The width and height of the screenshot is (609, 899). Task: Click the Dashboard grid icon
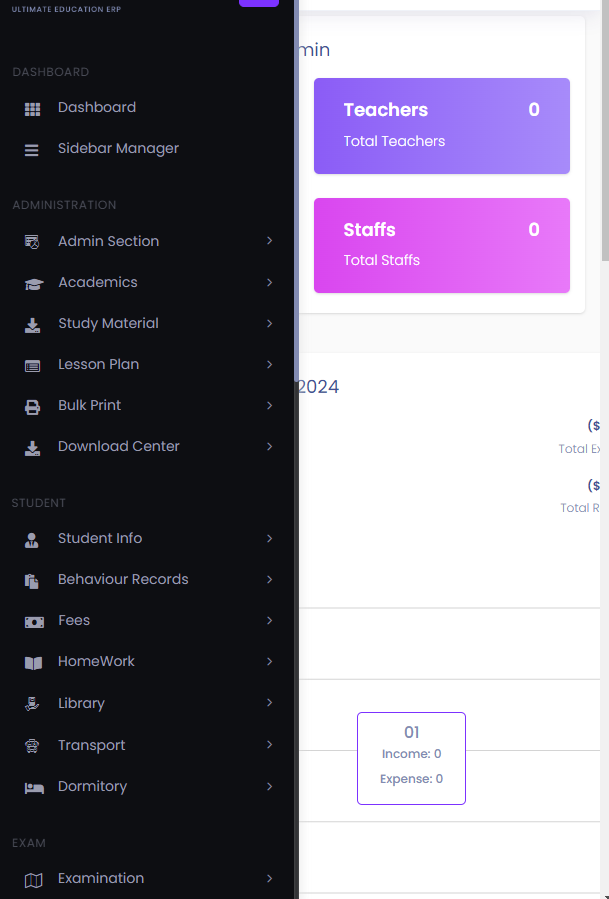32,108
